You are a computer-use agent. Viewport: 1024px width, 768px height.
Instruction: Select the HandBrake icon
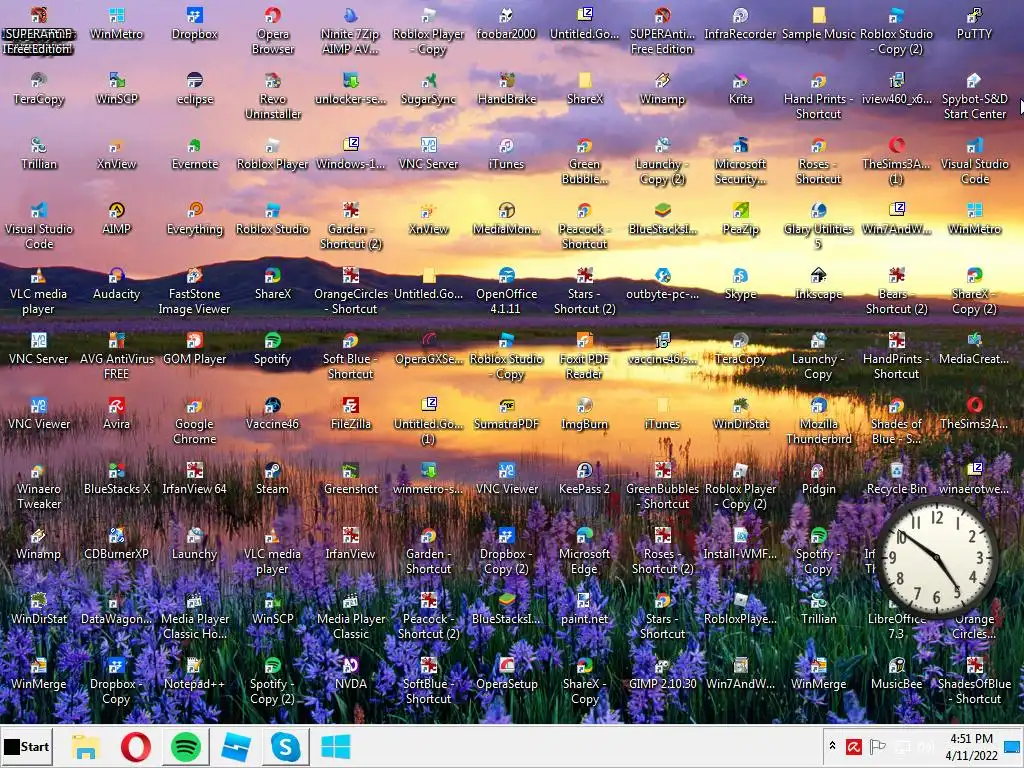point(506,89)
